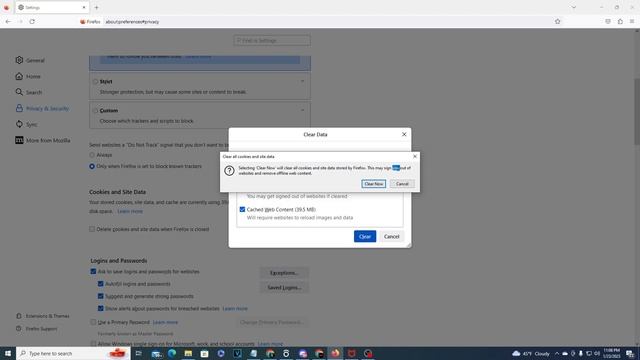
Task: Select the Strict protection radio button
Action: [95, 82]
